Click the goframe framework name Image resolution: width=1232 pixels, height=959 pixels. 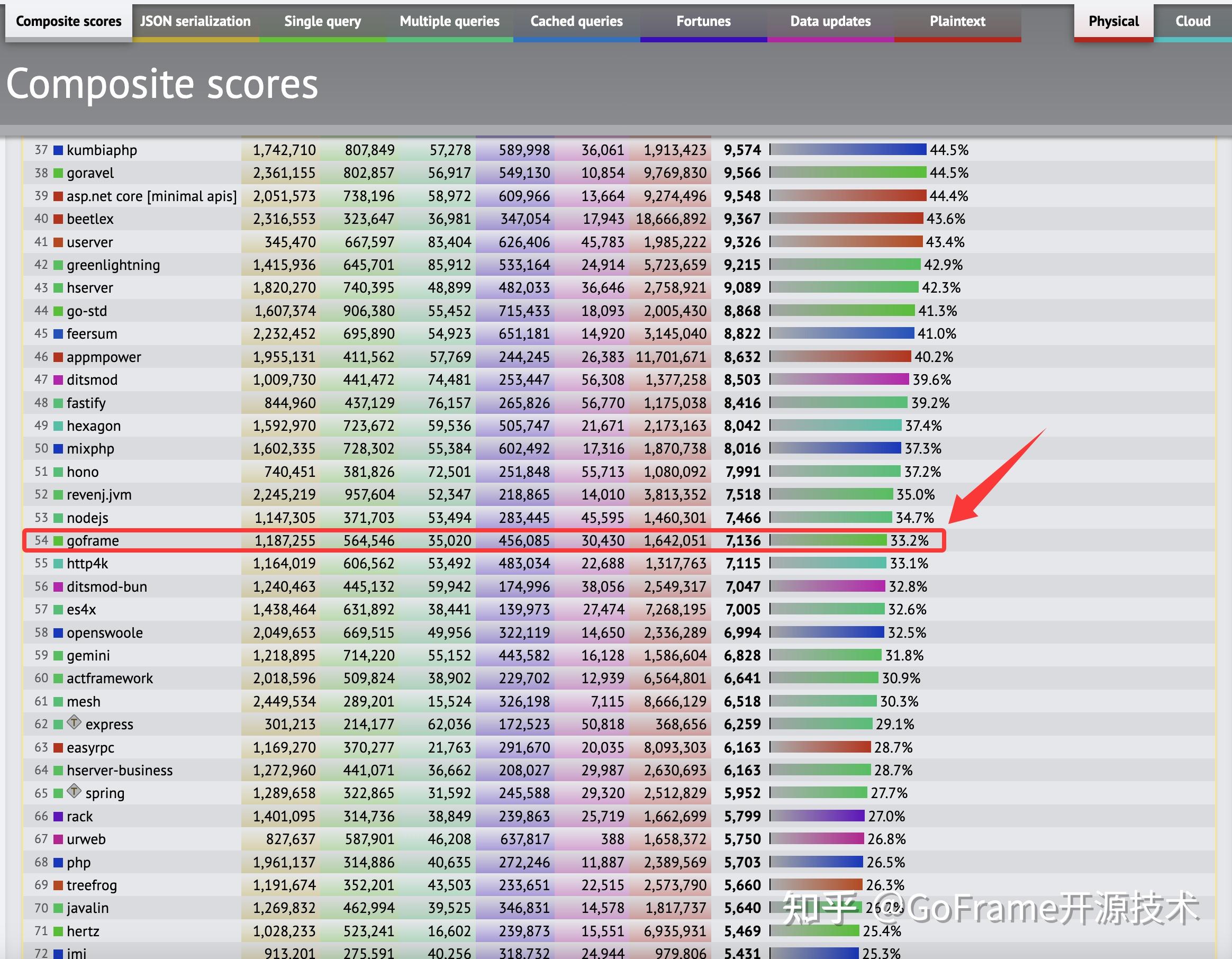click(93, 540)
